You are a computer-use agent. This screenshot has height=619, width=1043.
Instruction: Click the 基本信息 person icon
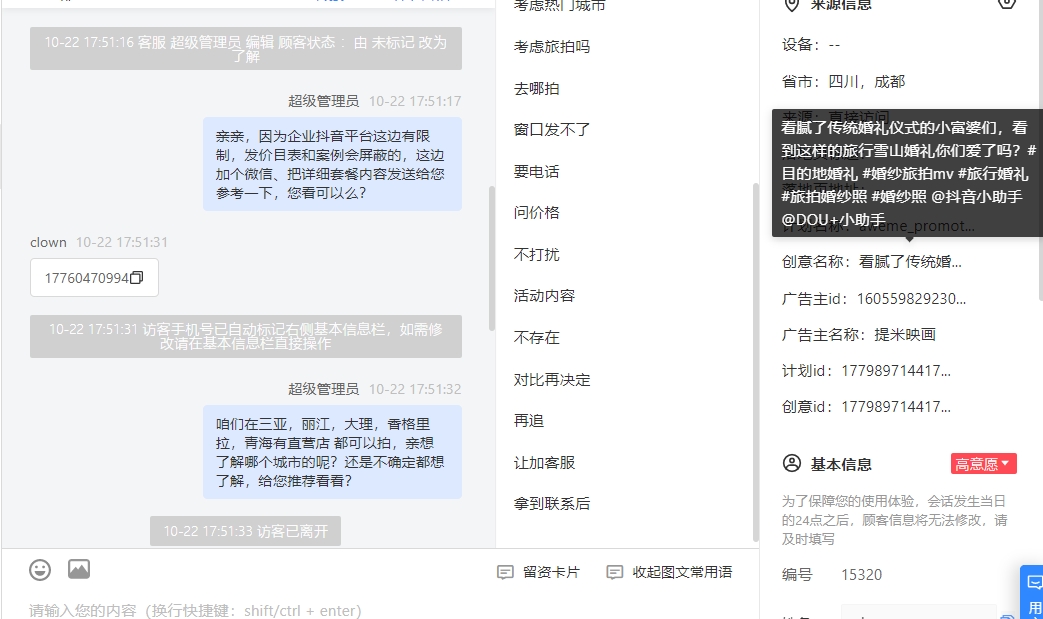[792, 463]
